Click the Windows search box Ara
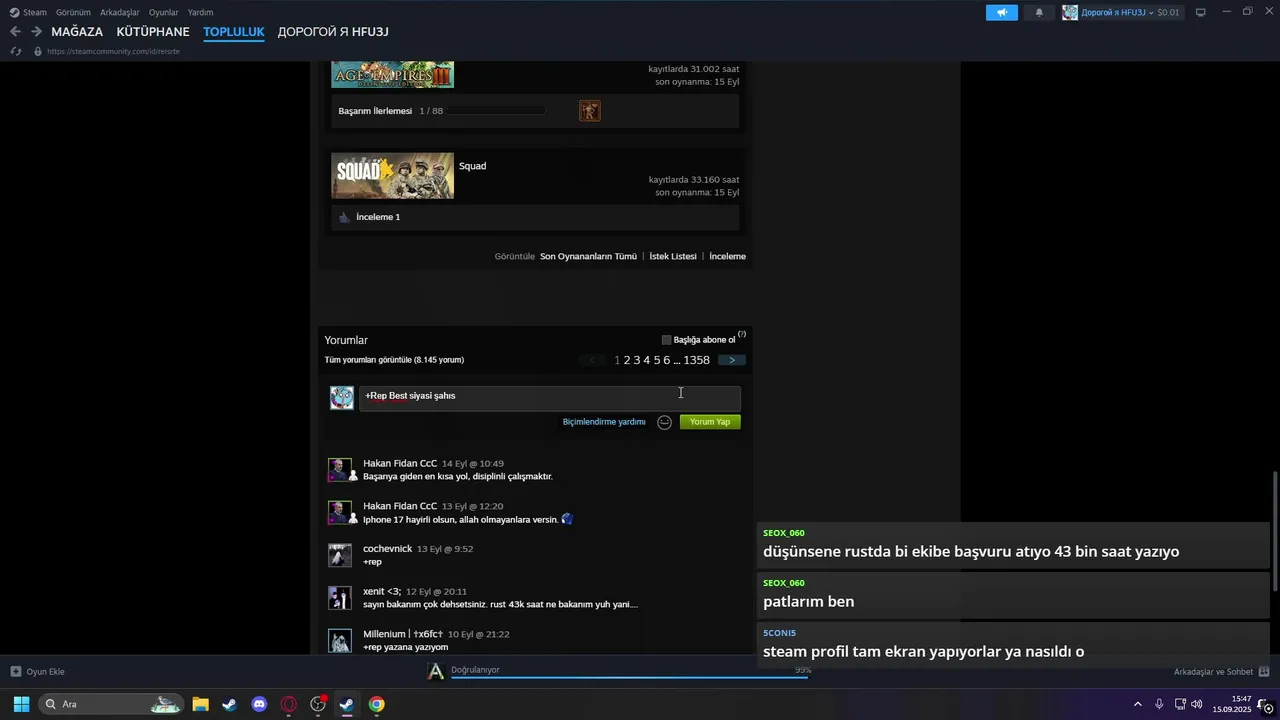1280x720 pixels. point(111,704)
